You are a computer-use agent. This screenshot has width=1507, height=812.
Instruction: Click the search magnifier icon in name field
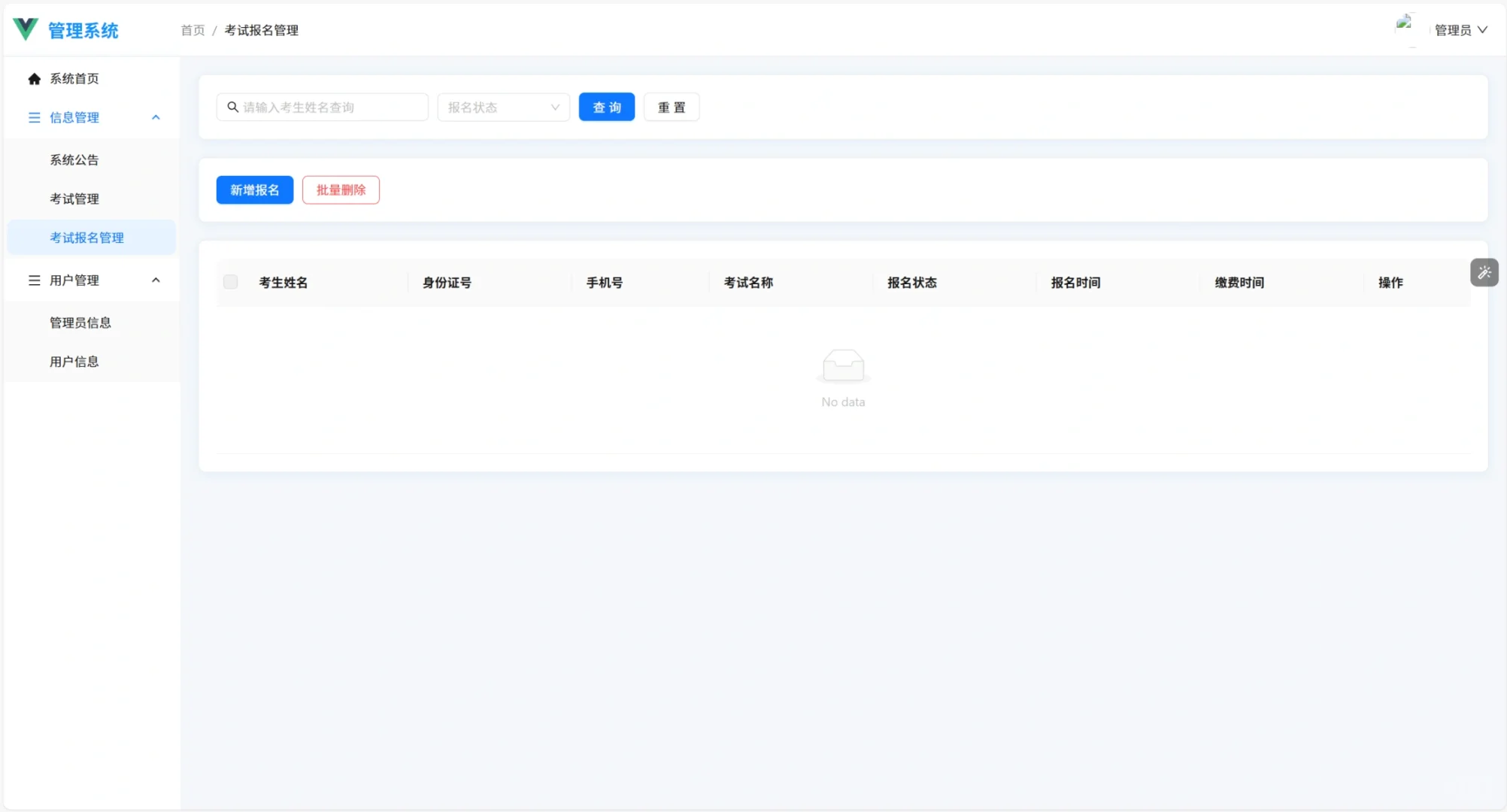click(233, 108)
